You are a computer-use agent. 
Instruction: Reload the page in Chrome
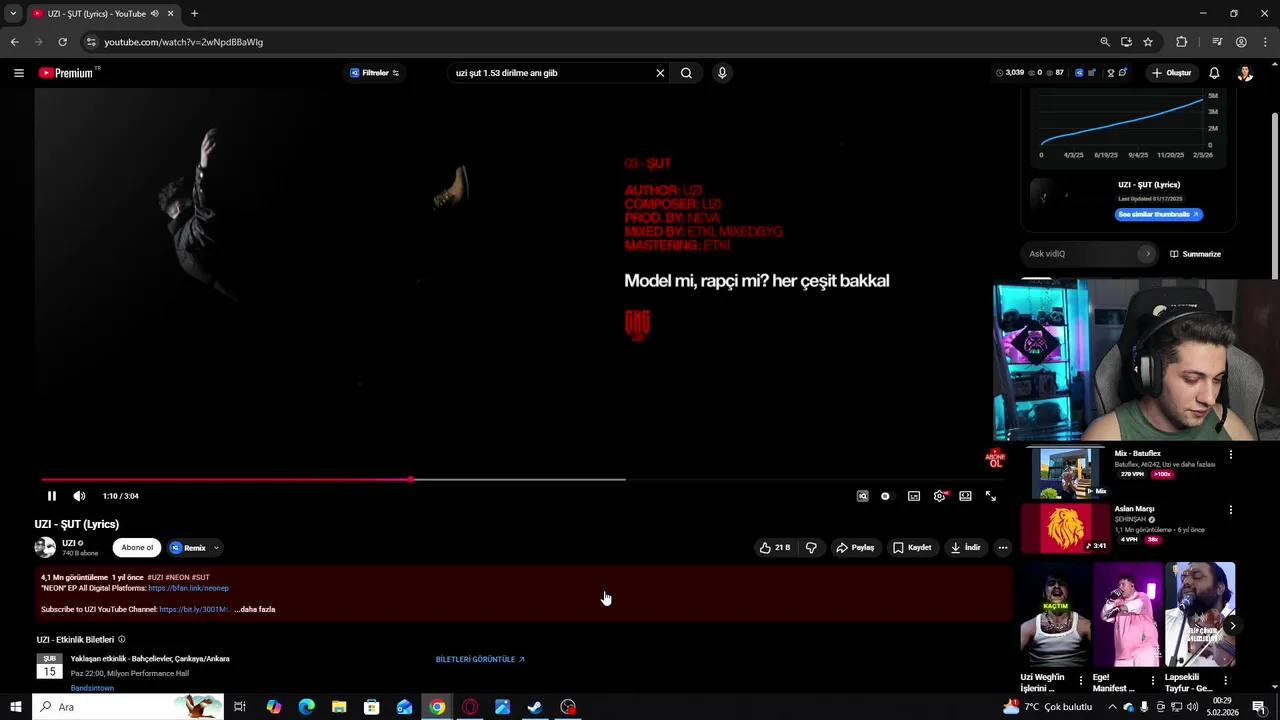pos(62,42)
